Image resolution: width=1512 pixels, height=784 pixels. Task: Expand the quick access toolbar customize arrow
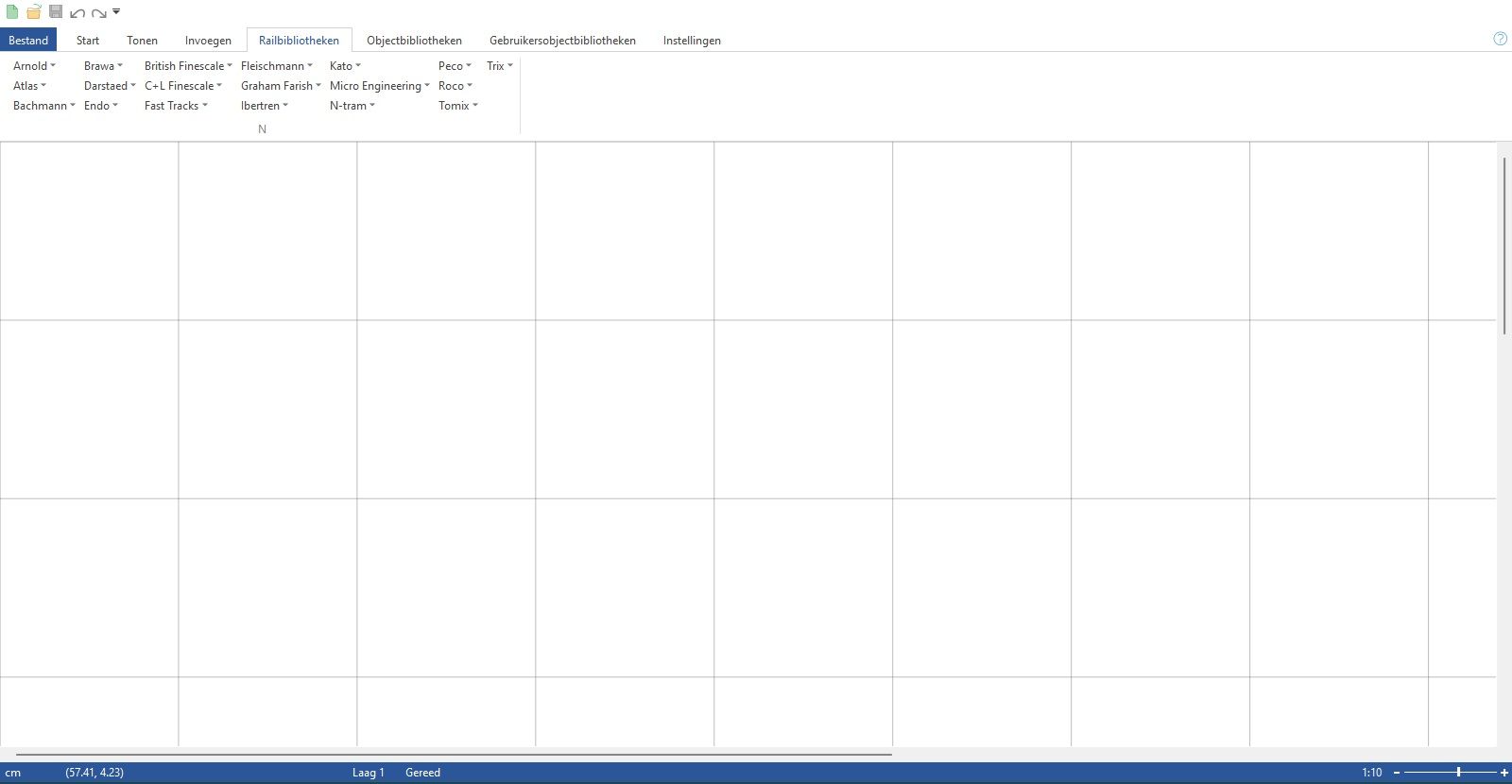116,12
